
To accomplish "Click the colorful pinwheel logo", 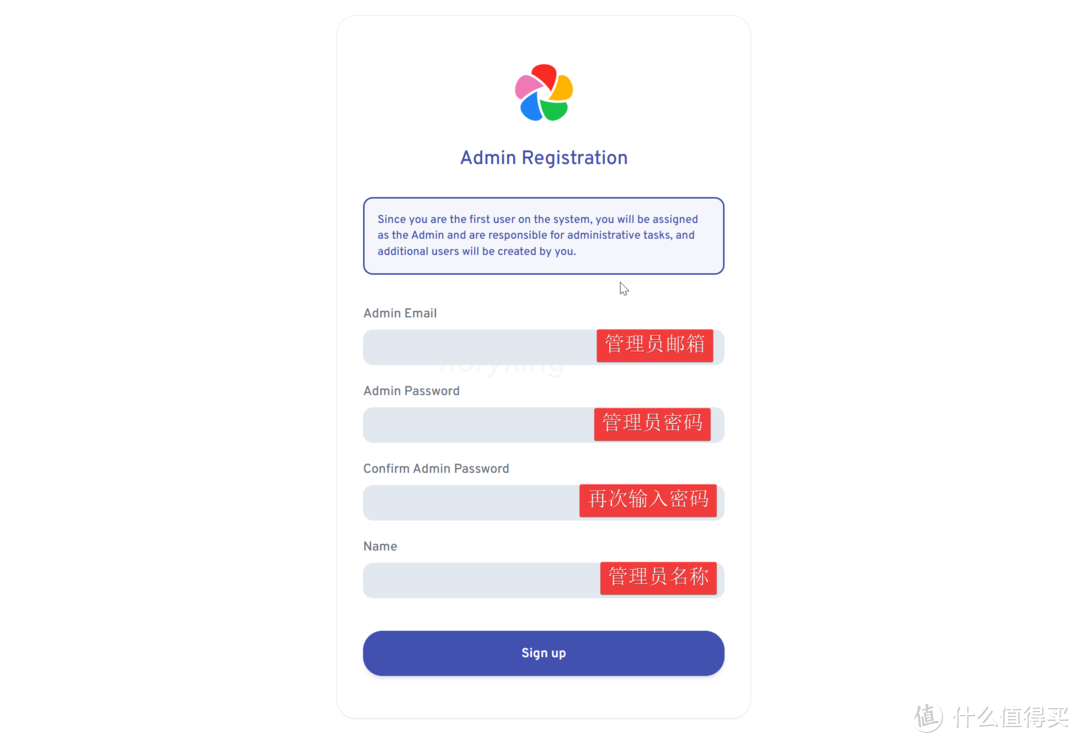I will [544, 93].
